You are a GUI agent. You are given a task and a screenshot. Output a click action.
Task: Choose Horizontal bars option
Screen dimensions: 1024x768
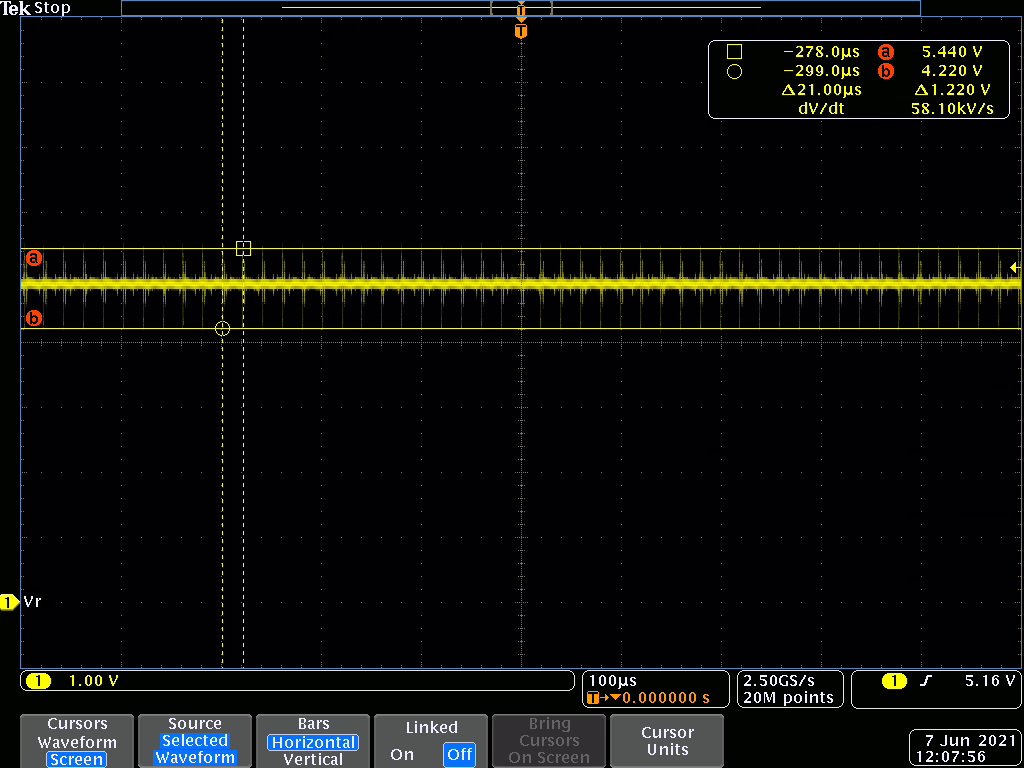click(x=313, y=742)
